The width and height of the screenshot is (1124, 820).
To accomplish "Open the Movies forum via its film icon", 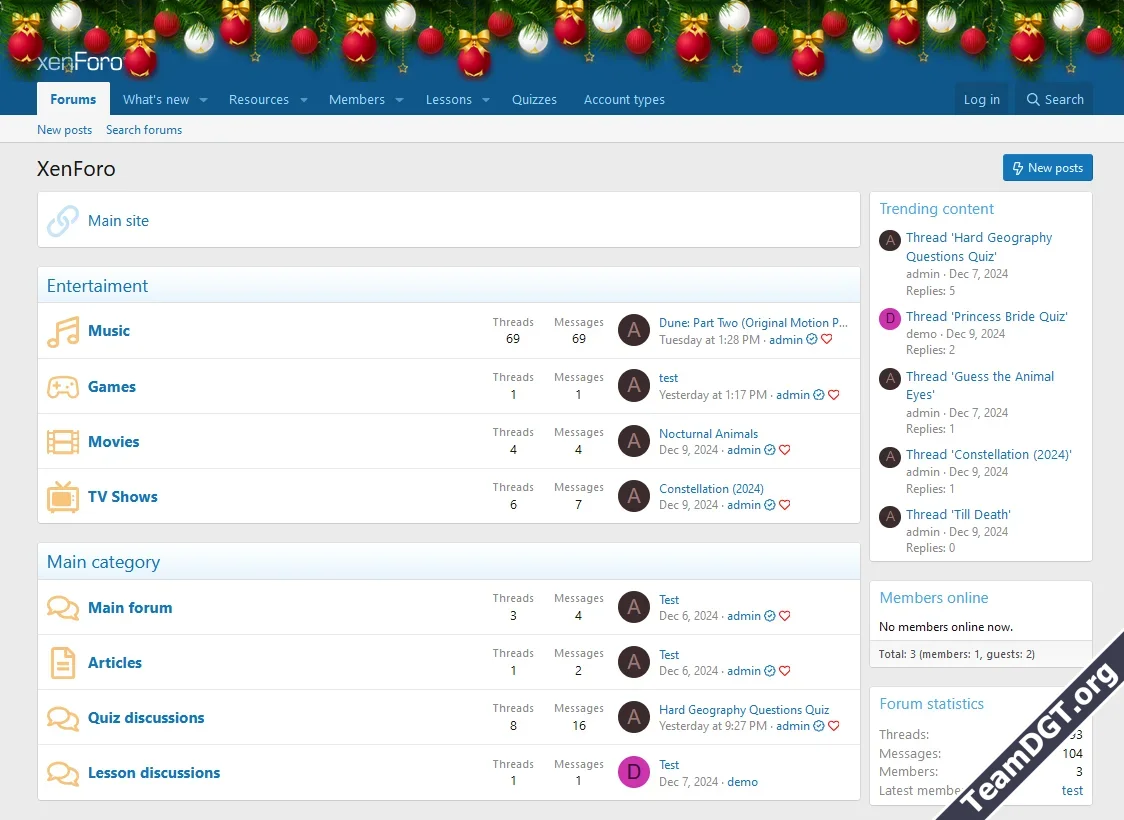I will coord(62,441).
